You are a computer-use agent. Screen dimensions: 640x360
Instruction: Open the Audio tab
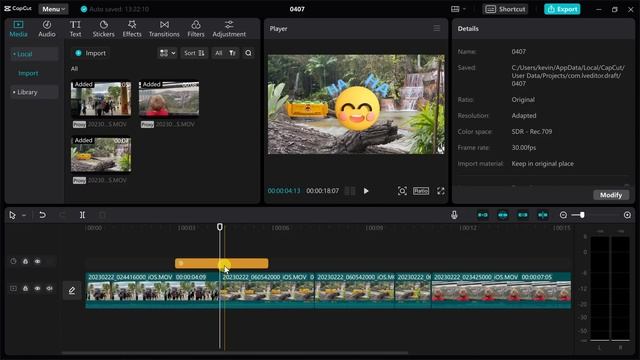click(47, 29)
